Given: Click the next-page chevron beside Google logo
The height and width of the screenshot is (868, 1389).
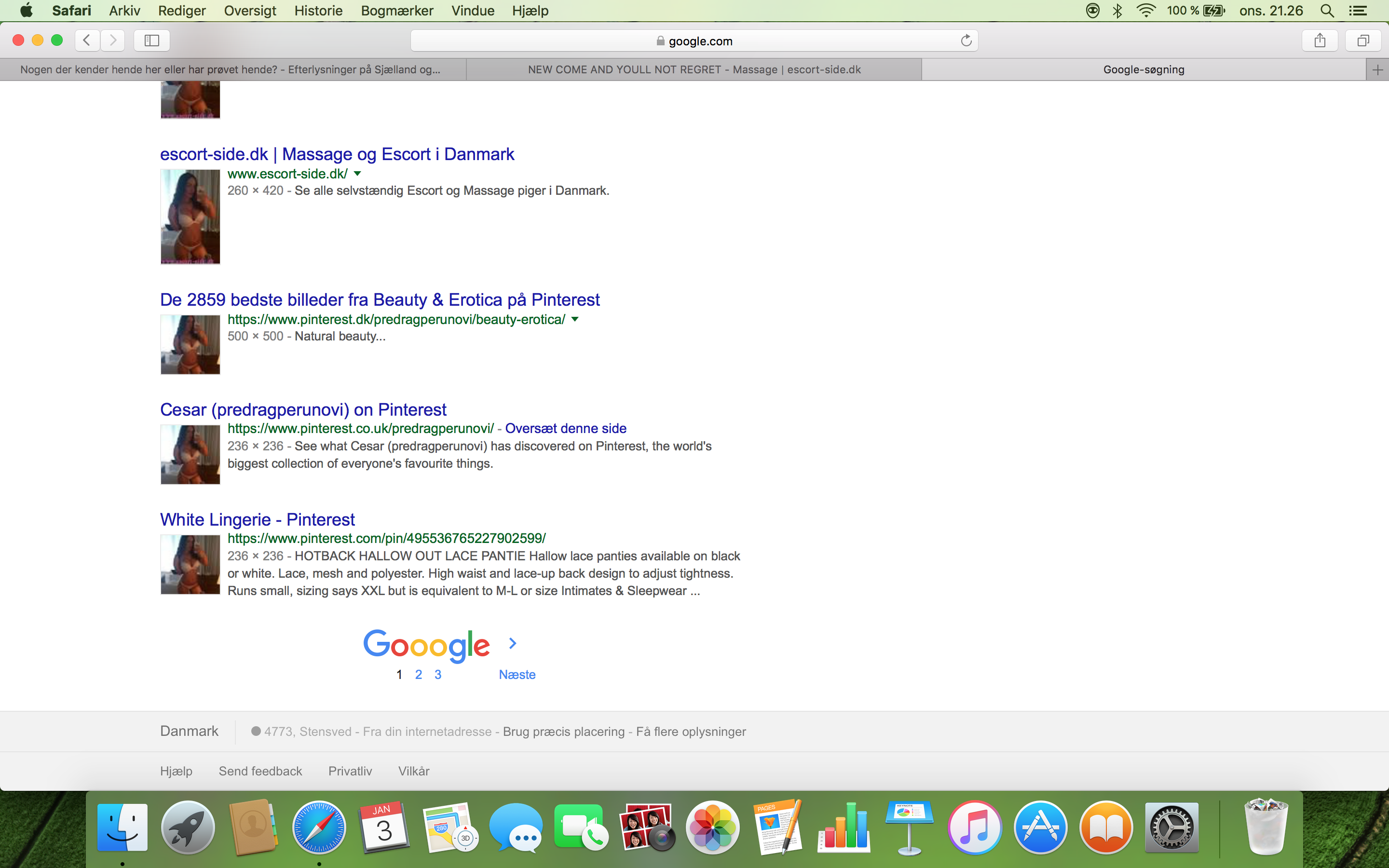Looking at the screenshot, I should coord(513,644).
